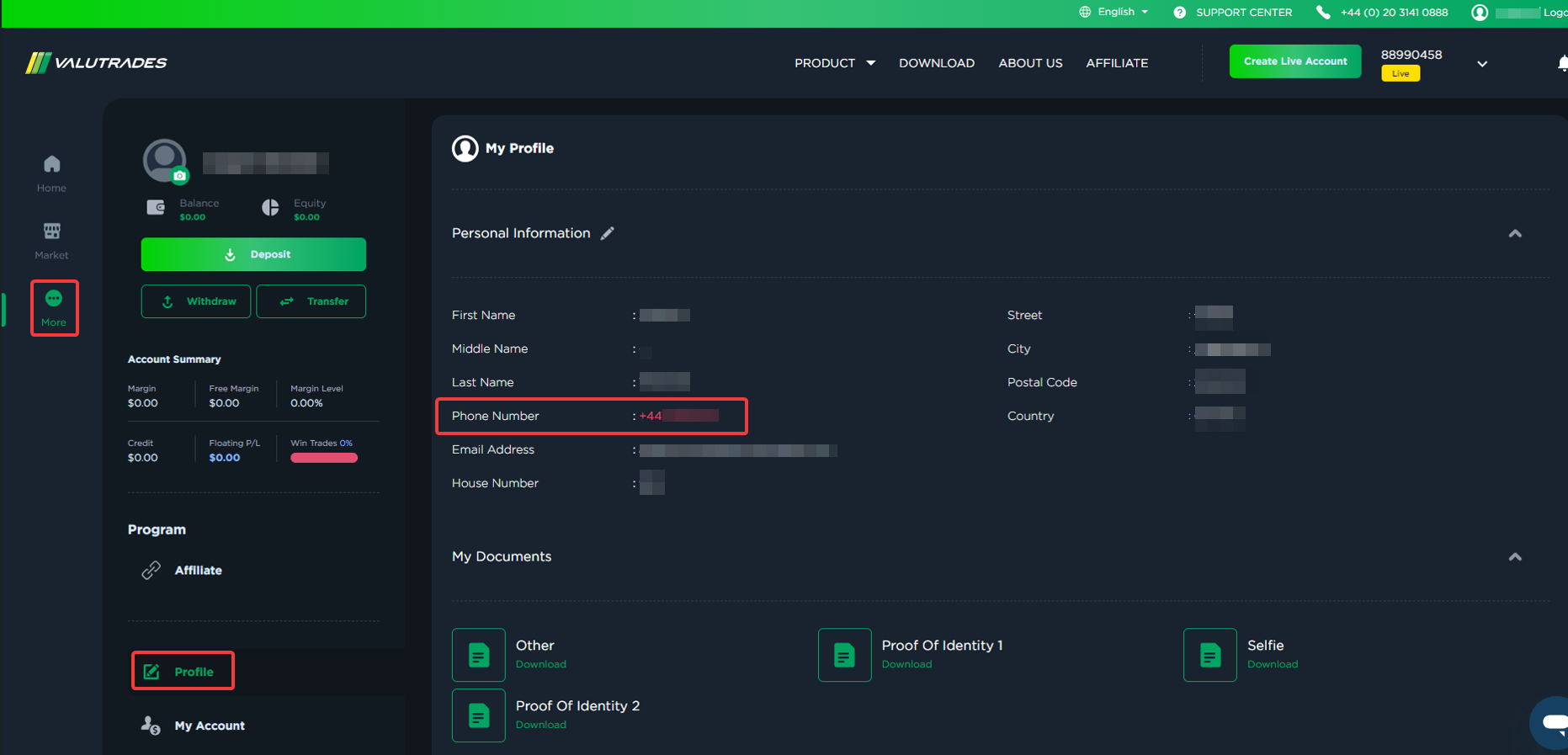Click the Win Trades progress bar
Screen dimensions: 1568x755
pyautogui.click(x=324, y=458)
